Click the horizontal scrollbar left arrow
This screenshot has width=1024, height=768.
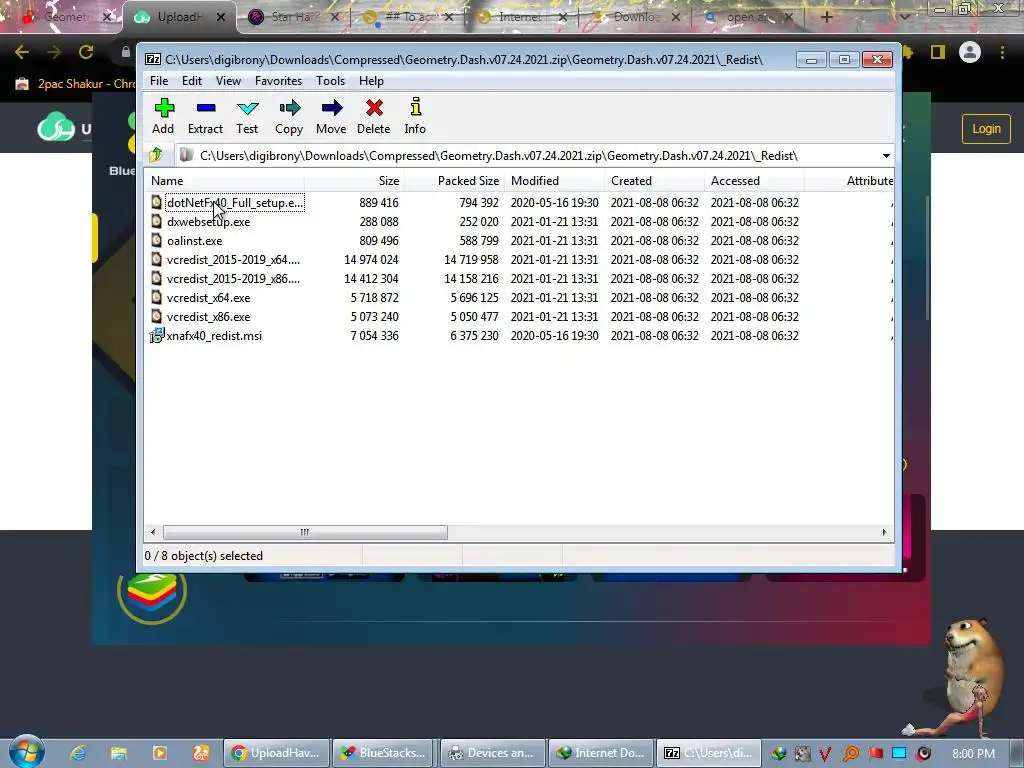pos(153,532)
